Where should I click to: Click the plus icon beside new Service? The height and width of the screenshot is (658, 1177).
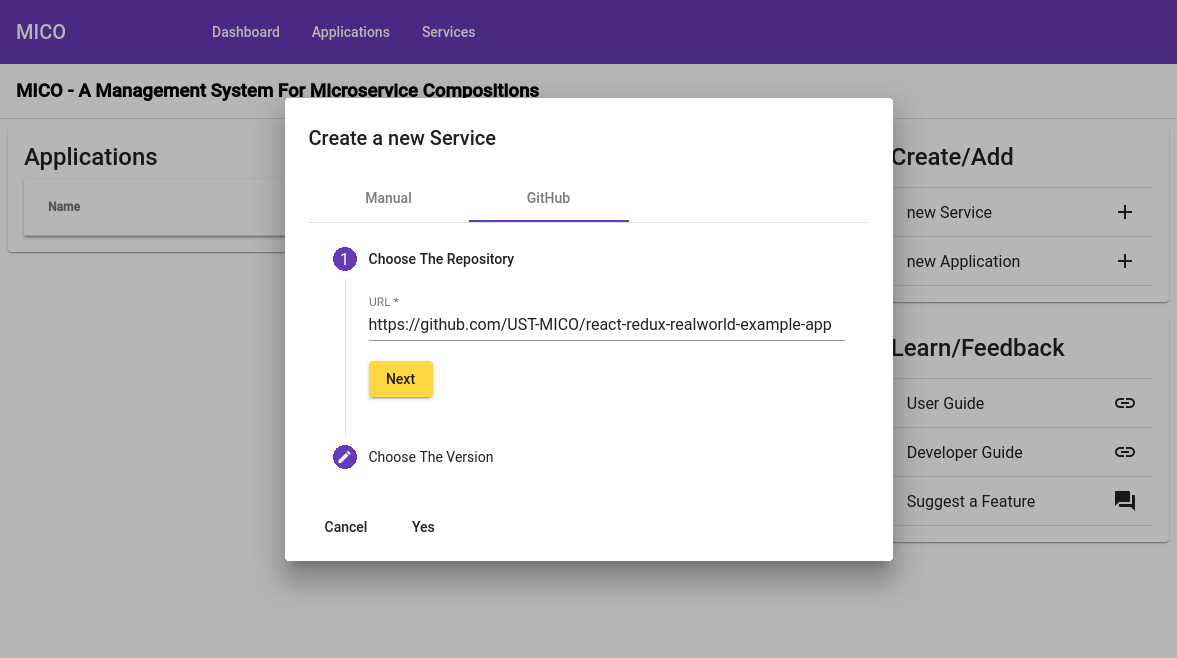tap(1124, 212)
